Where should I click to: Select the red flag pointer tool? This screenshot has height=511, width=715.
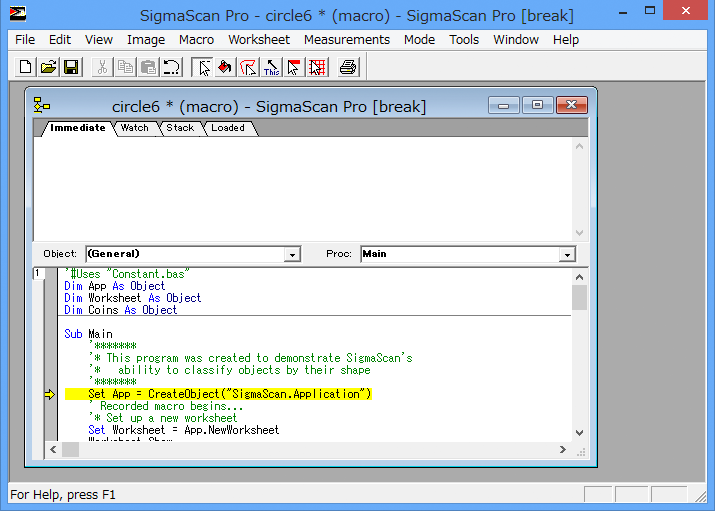[294, 67]
